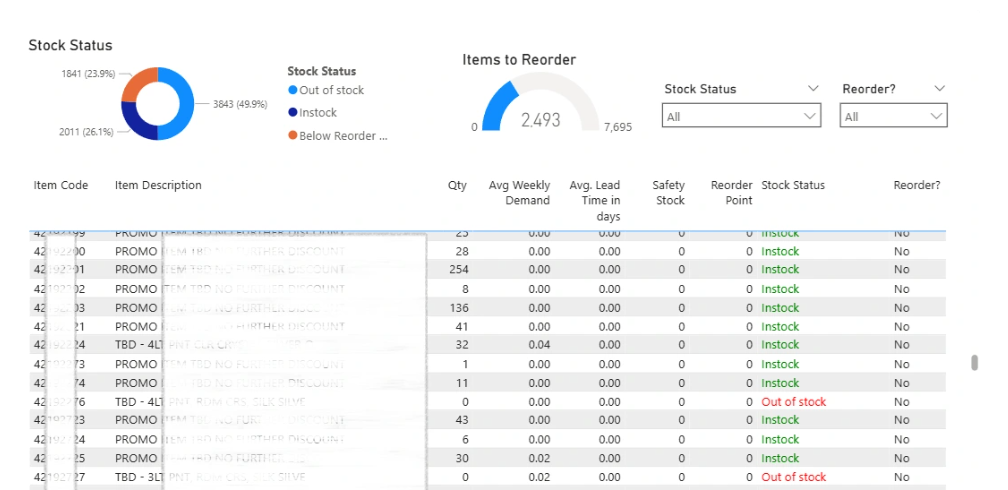Click the gauge value 2,493
1008x490 pixels.
pos(541,120)
